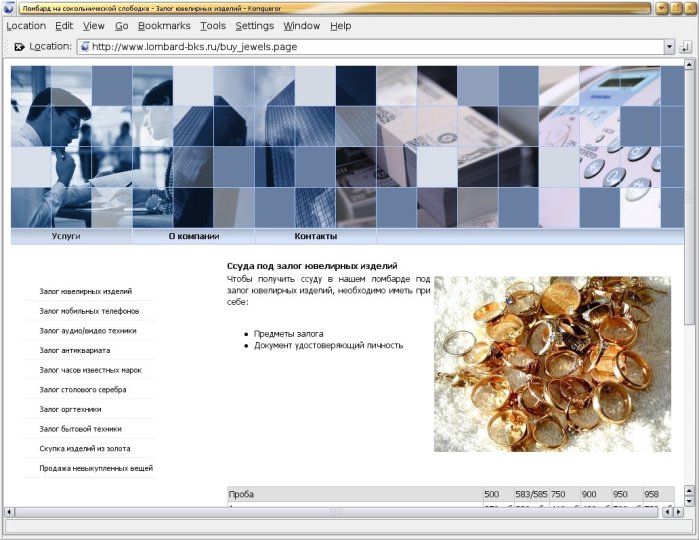
Task: Open the Продажа невыкупленных вещей link
Action: [96, 468]
